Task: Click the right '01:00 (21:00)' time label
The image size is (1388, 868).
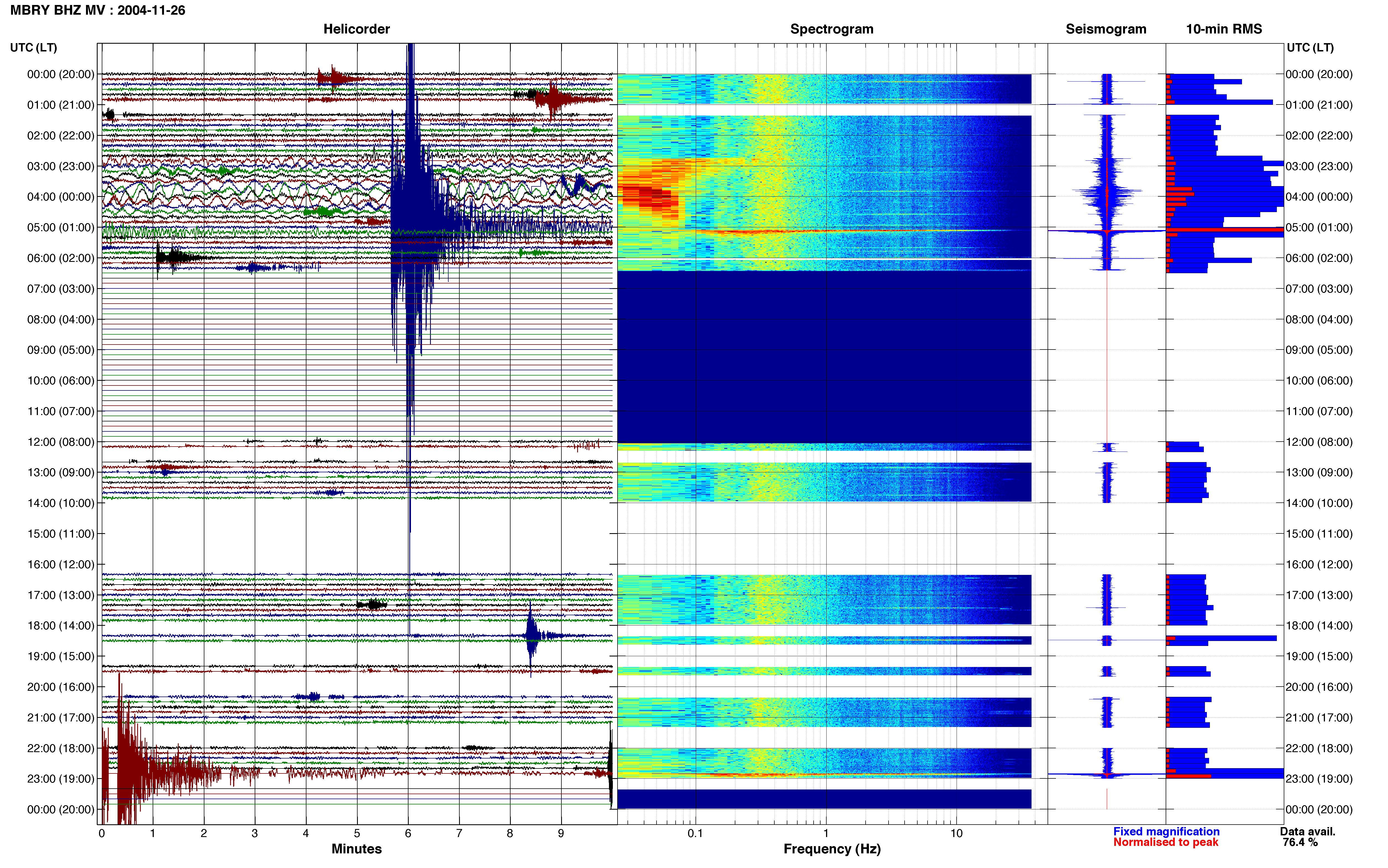Action: [x=1319, y=105]
